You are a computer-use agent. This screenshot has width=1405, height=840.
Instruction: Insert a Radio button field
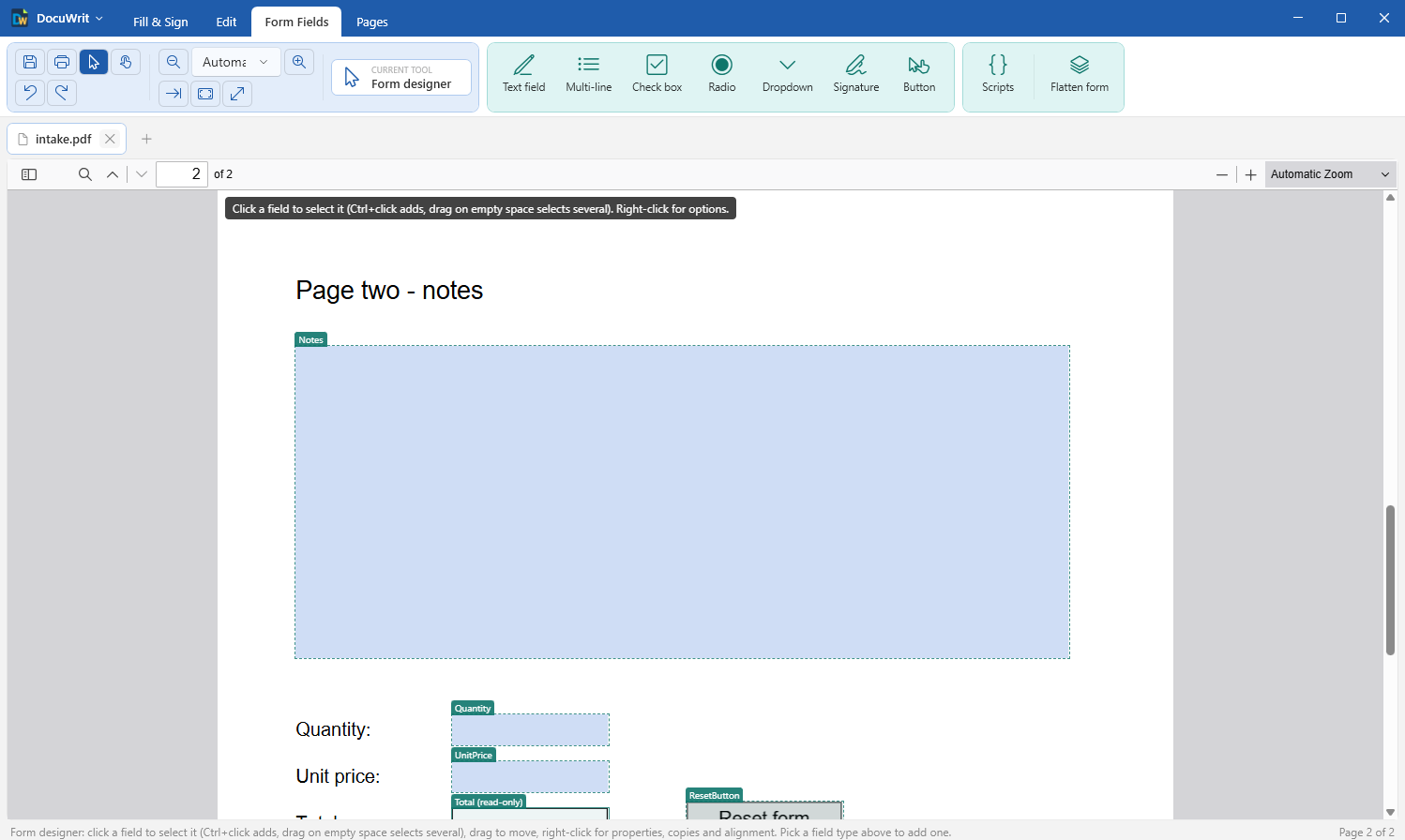coord(722,74)
